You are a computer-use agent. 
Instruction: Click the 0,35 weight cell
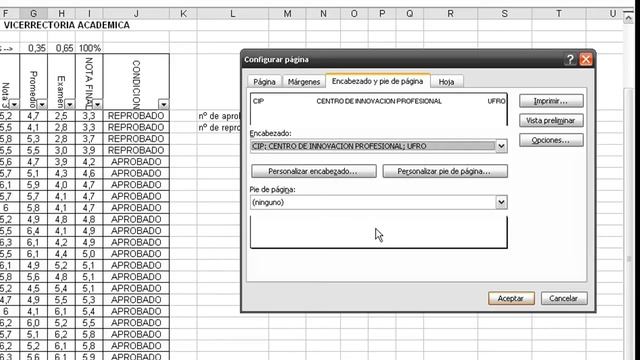[x=33, y=48]
